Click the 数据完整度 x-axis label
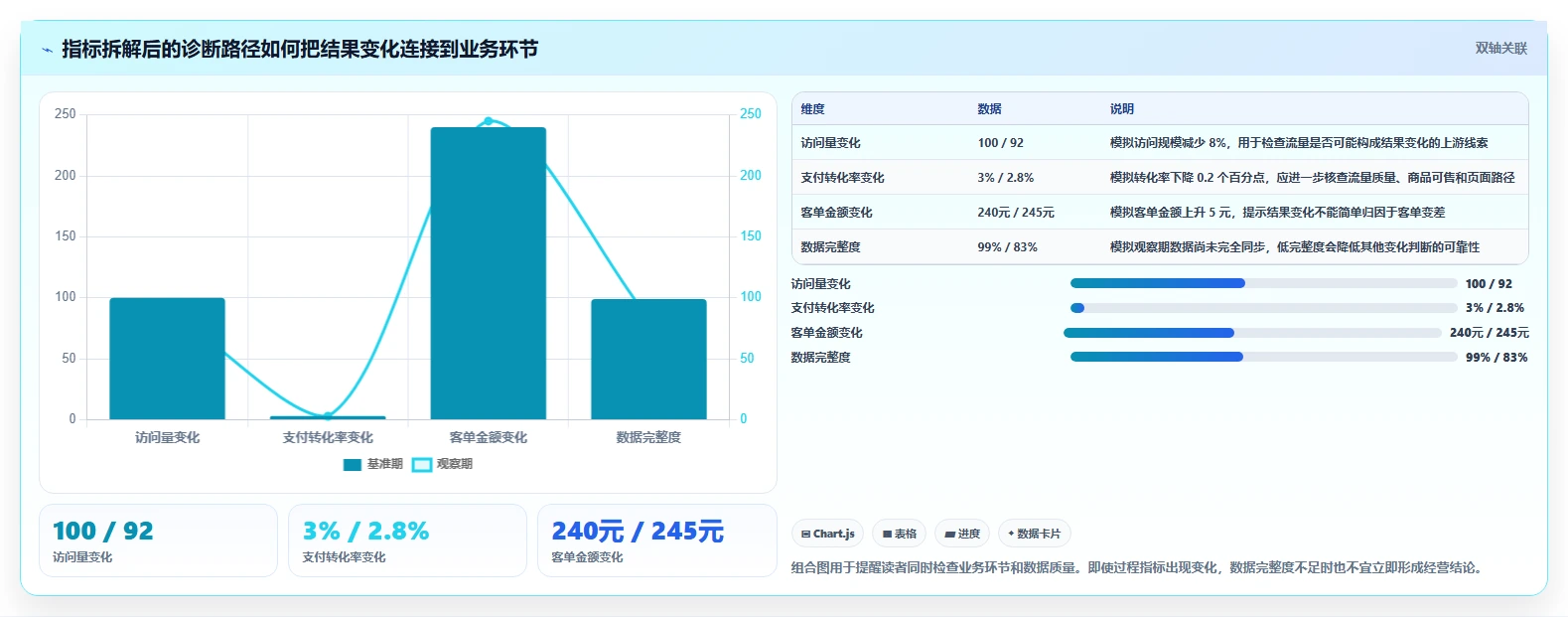 pyautogui.click(x=648, y=437)
